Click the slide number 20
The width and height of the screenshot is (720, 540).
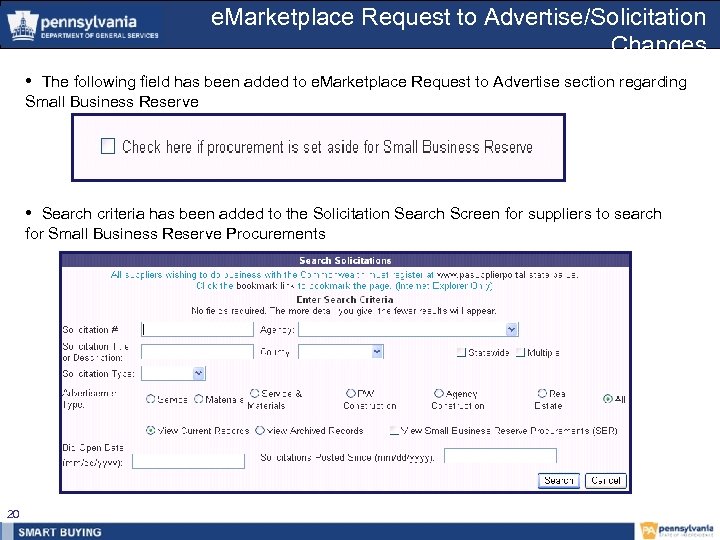[13, 514]
